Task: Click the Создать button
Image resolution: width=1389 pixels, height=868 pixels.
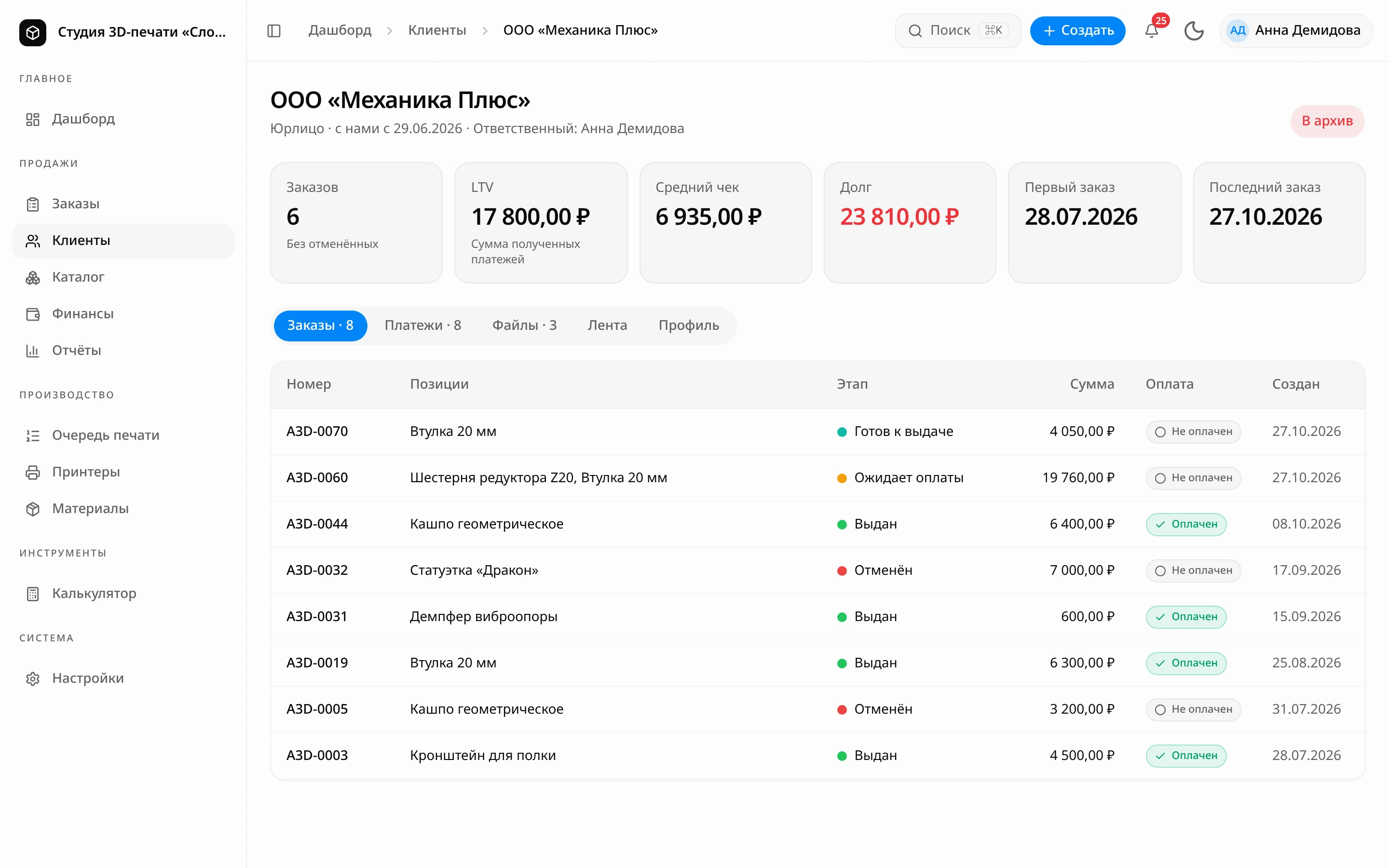Action: pyautogui.click(x=1077, y=30)
